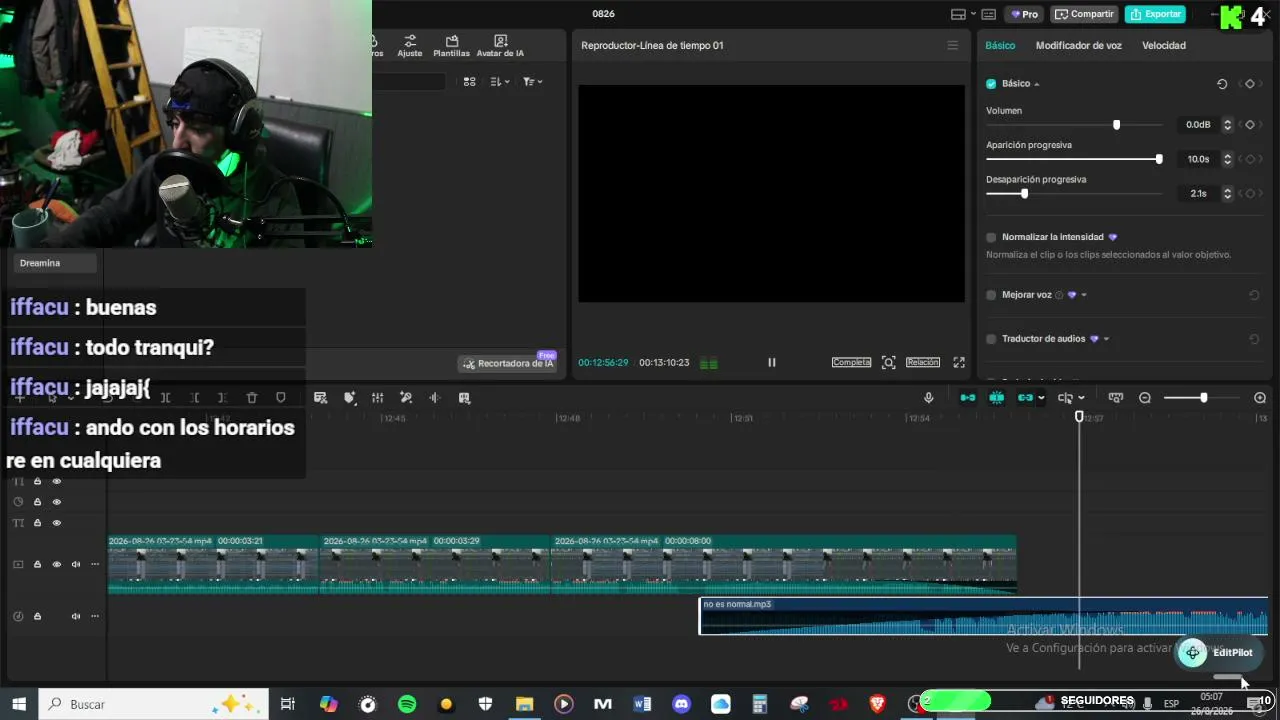Add keyframe for Volumen
The width and height of the screenshot is (1280, 720).
click(1250, 125)
